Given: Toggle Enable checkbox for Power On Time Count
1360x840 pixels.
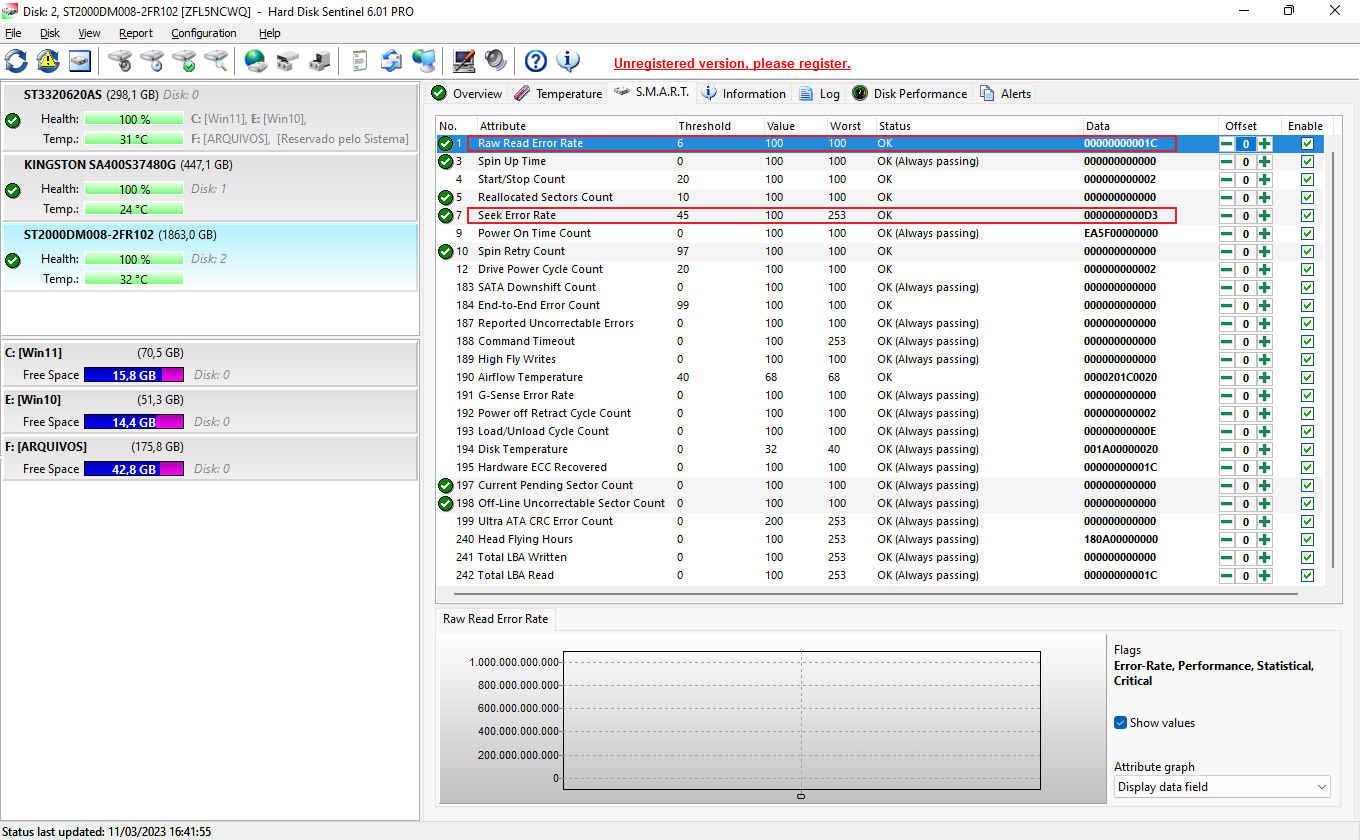Looking at the screenshot, I should tap(1307, 233).
